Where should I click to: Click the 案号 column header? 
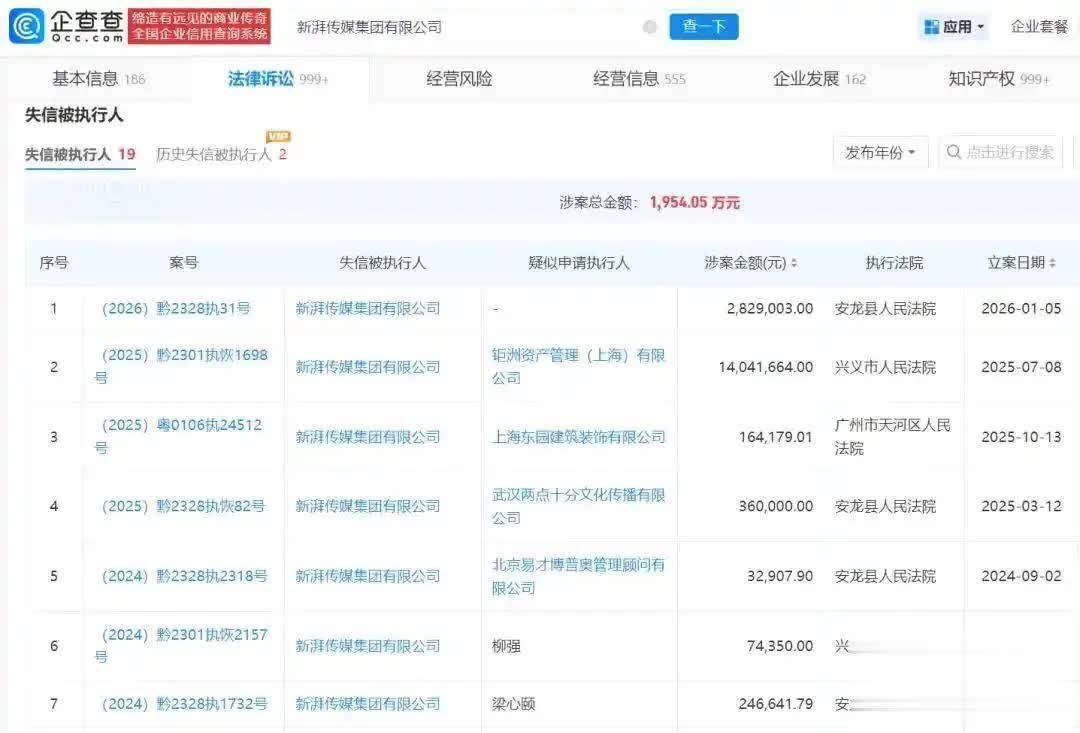point(183,262)
